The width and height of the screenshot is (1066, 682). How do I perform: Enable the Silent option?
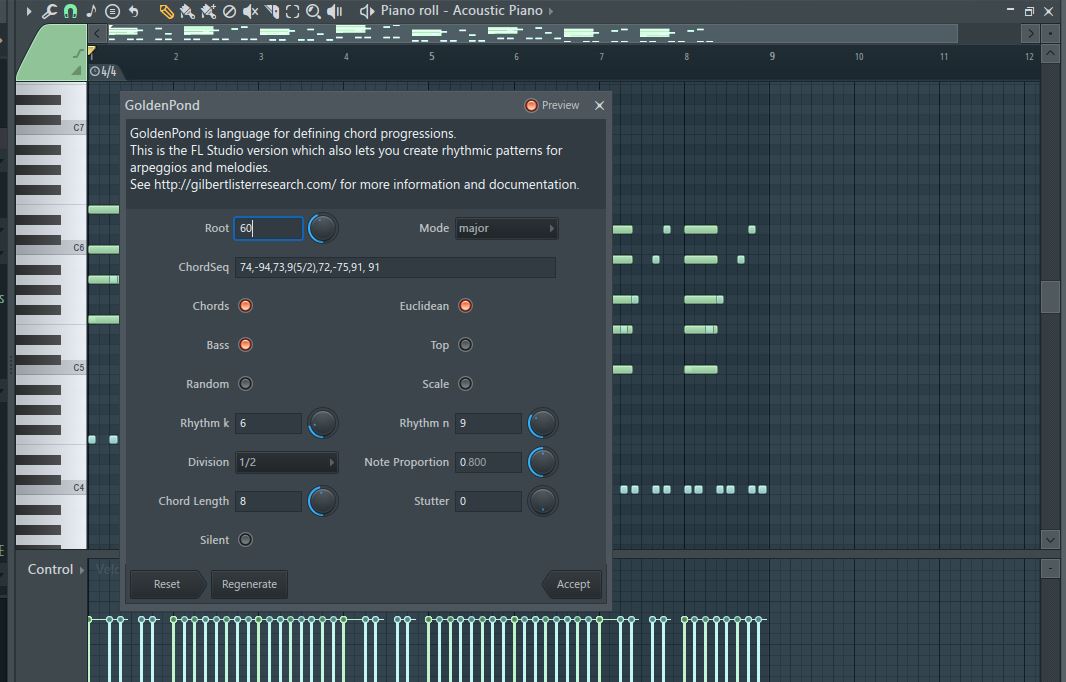pos(245,540)
